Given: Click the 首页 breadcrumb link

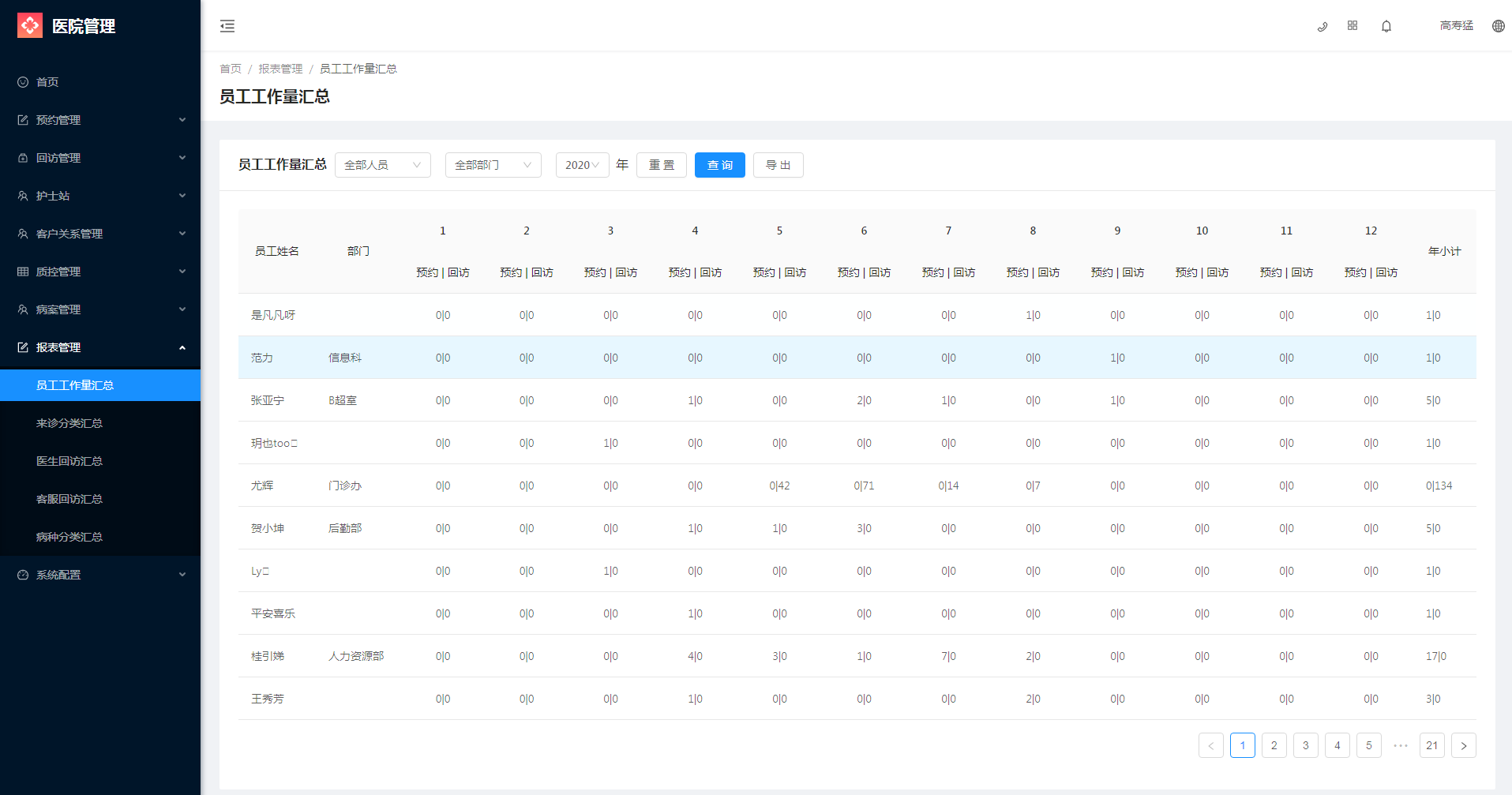Looking at the screenshot, I should (231, 69).
